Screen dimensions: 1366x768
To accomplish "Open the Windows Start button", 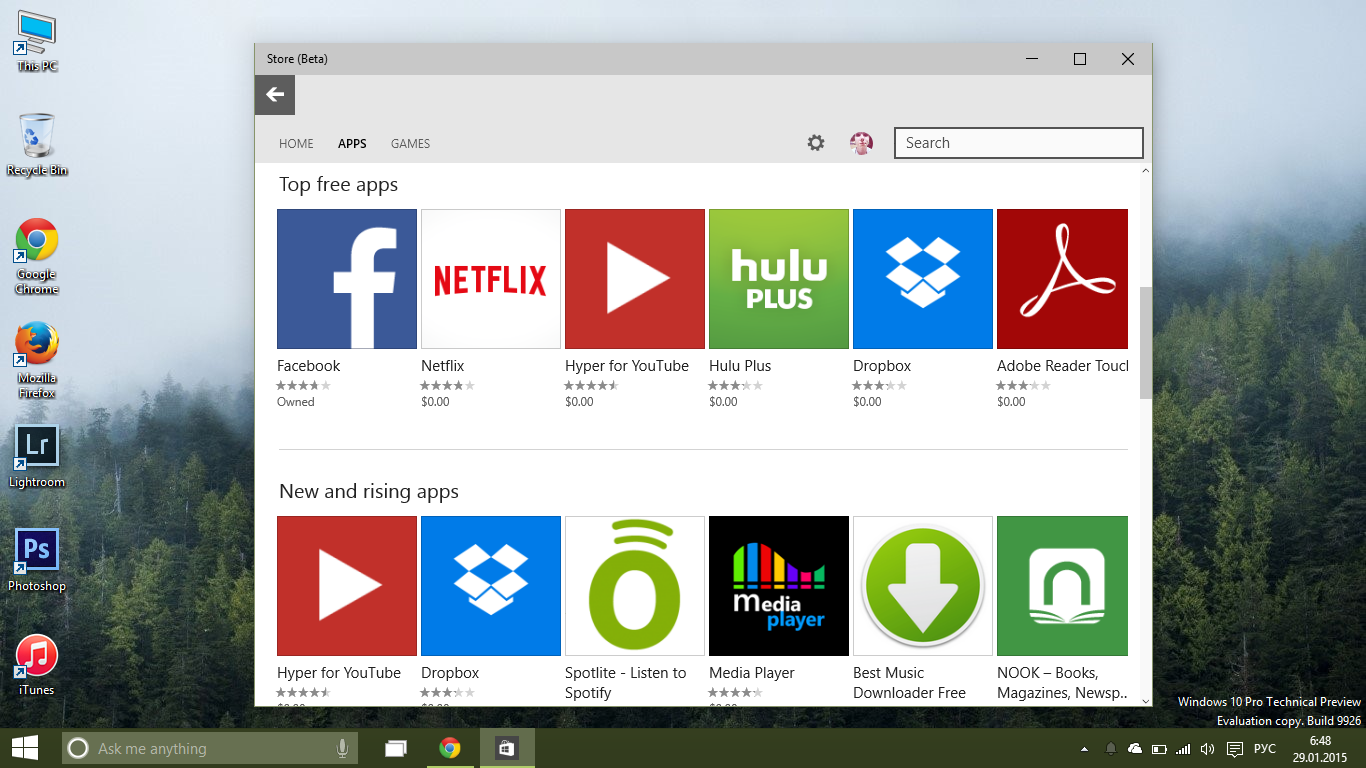I will [x=24, y=748].
